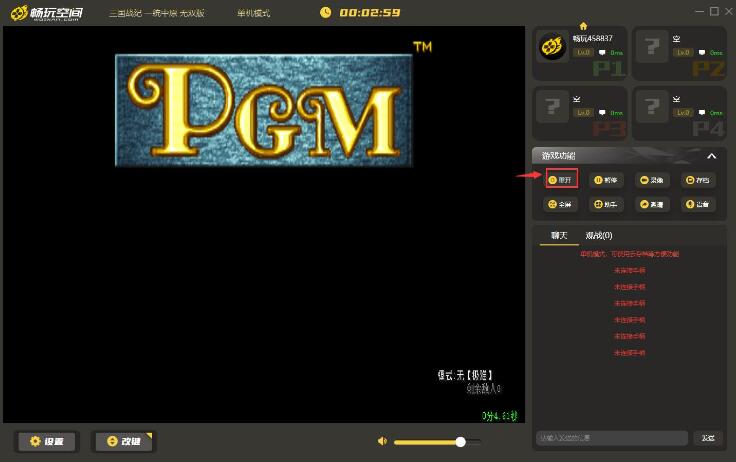
Task: Select the empty P4 player slot avatar
Action: 652,107
